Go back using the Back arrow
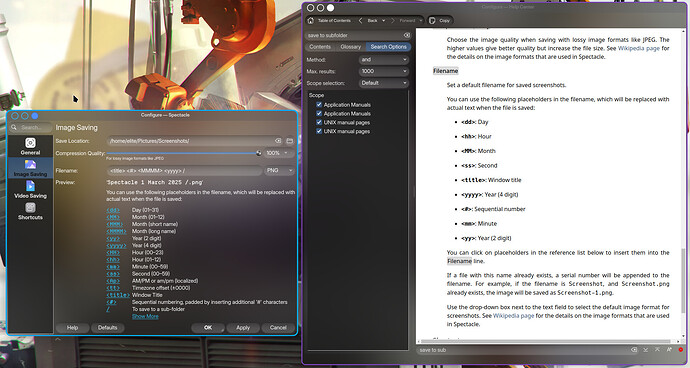This screenshot has height=368, width=690. point(361,20)
